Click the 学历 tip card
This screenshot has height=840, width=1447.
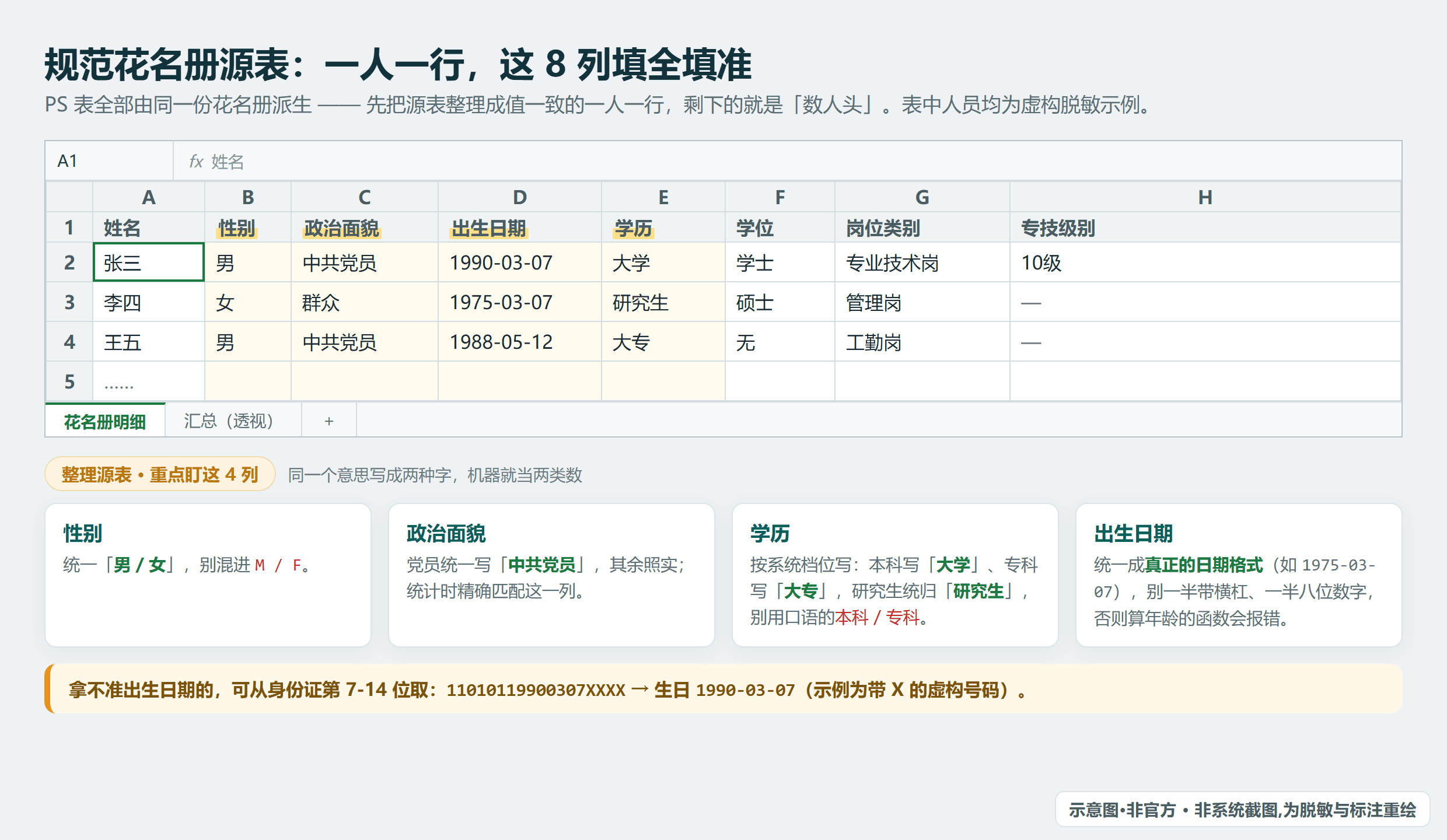point(895,575)
